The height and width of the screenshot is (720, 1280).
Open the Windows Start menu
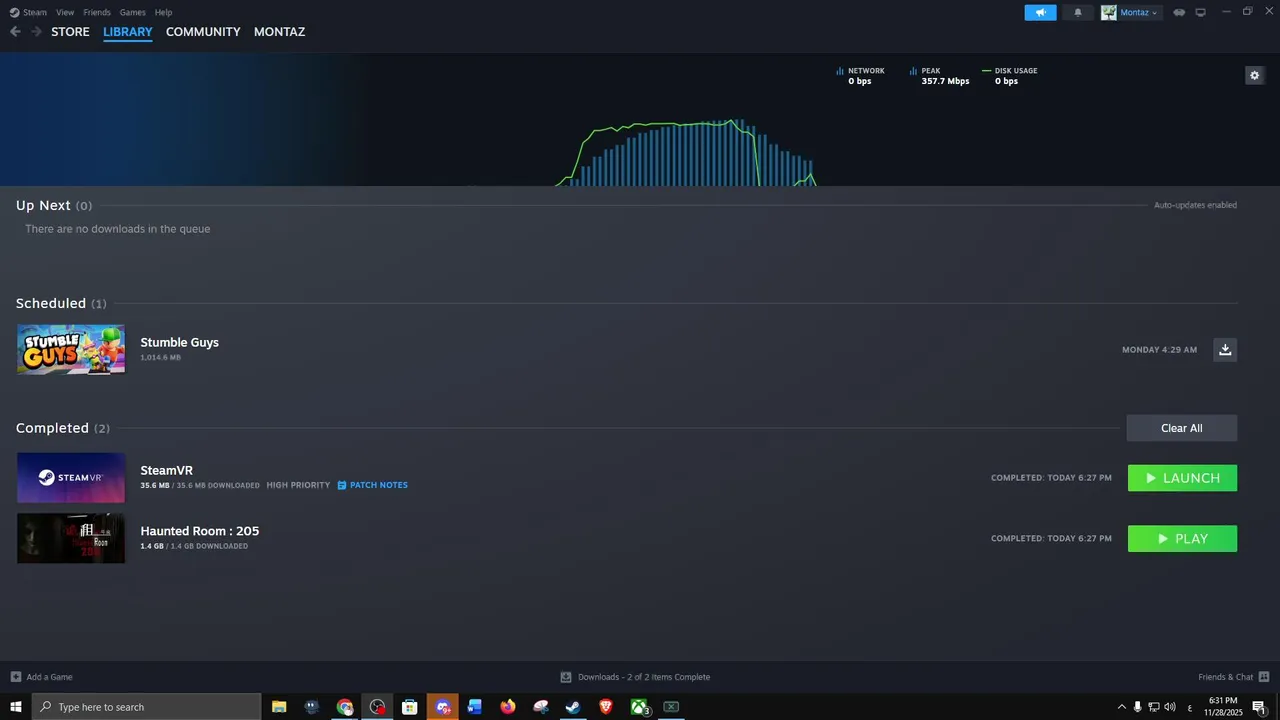[16, 707]
